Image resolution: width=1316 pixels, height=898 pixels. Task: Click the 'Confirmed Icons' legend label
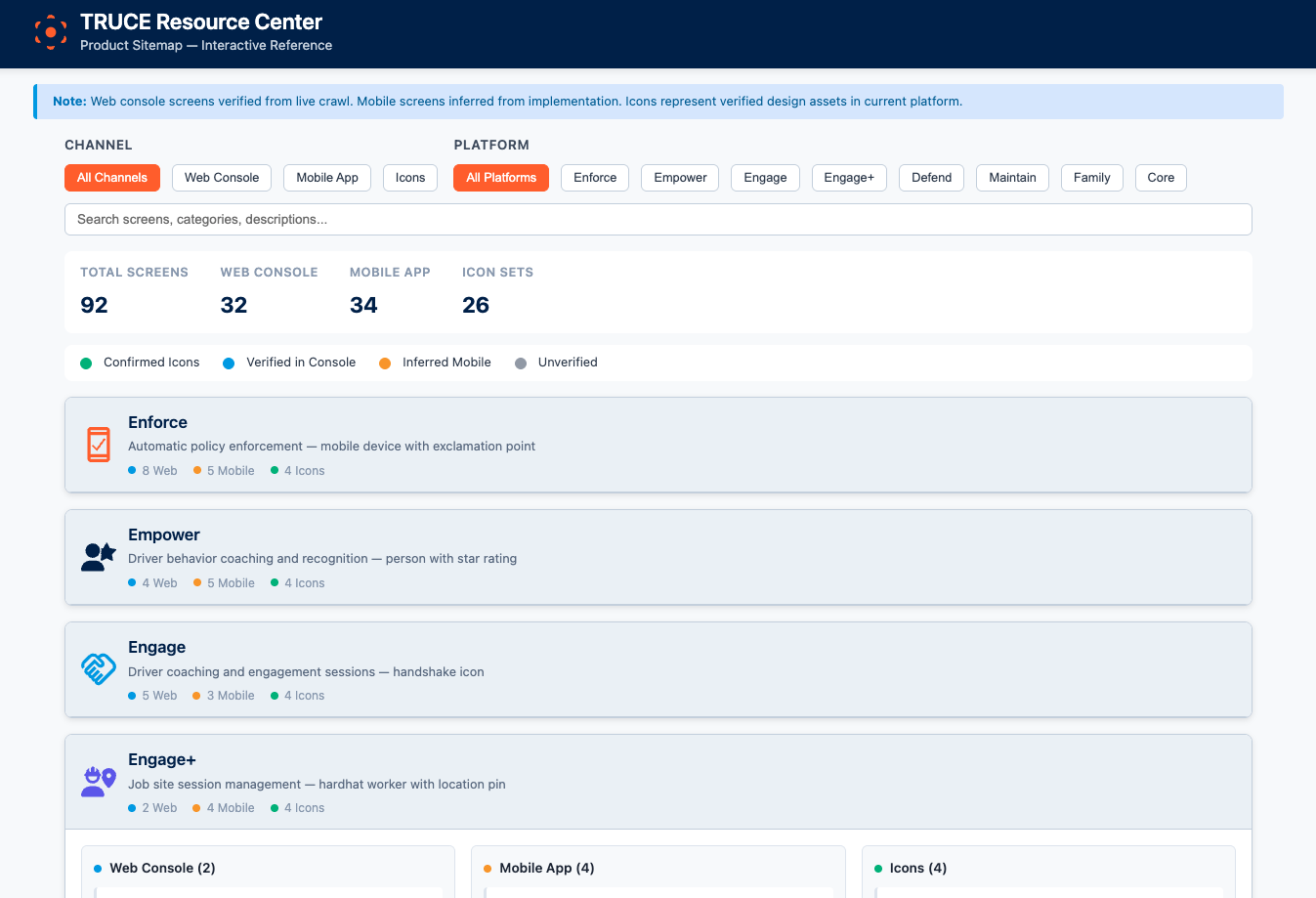(x=151, y=363)
